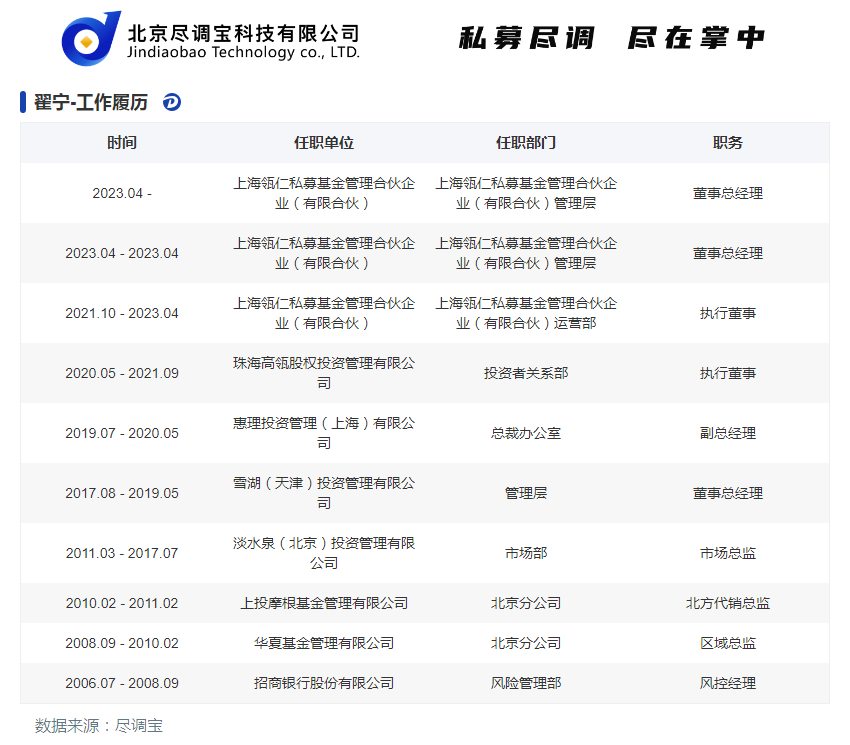Click the date cell 2023.04 - 2023.04
Image resolution: width=850 pixels, height=745 pixels.
coord(122,253)
